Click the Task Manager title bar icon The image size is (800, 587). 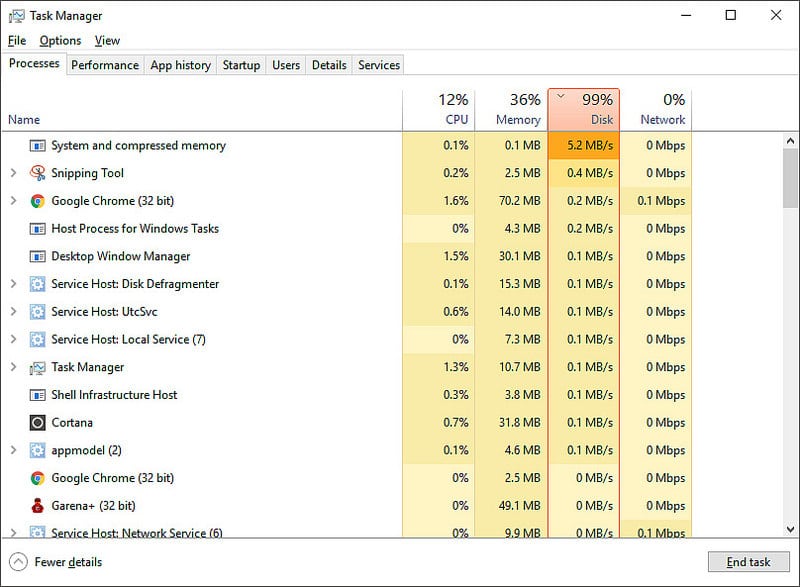16,16
